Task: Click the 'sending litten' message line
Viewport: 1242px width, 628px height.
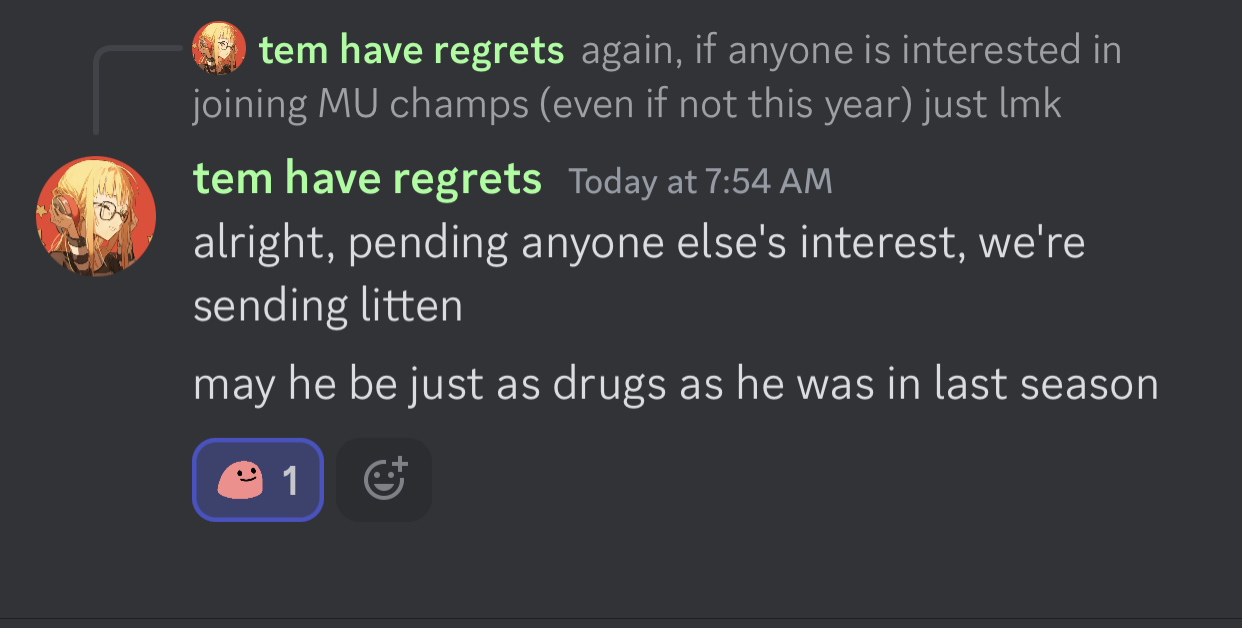Action: click(328, 305)
